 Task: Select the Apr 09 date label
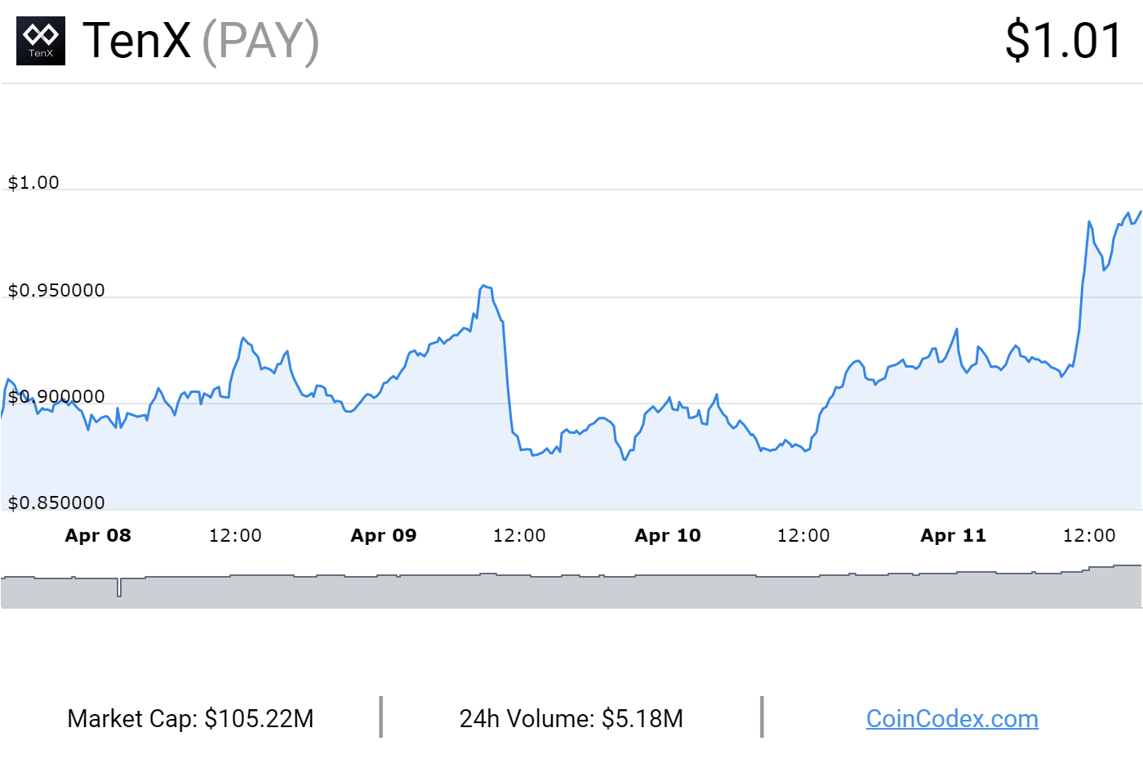383,535
